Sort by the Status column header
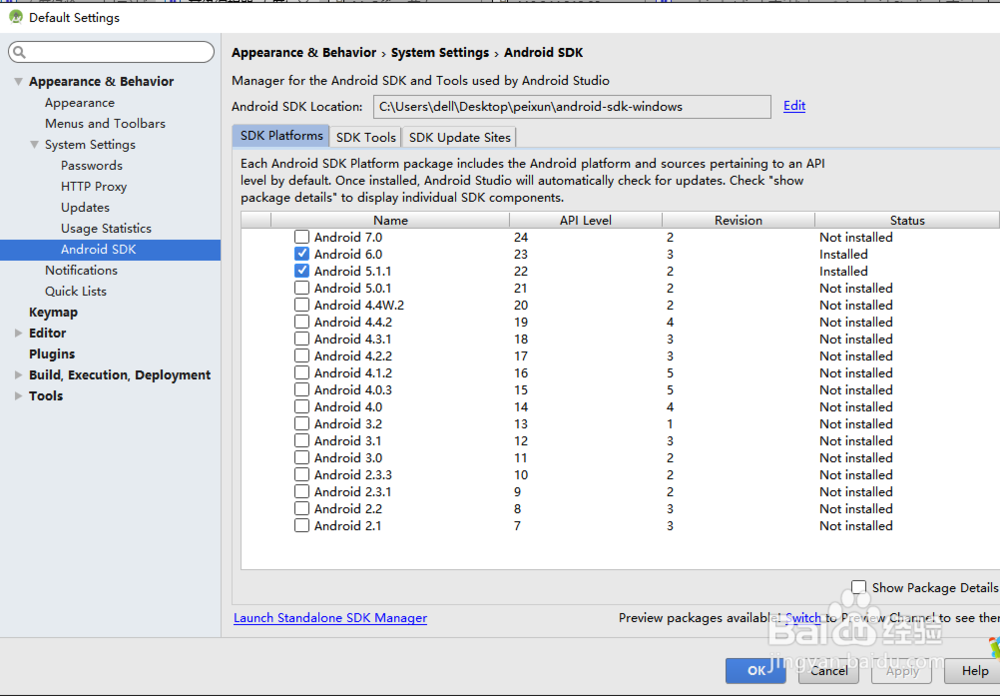This screenshot has height=696, width=1000. [907, 220]
